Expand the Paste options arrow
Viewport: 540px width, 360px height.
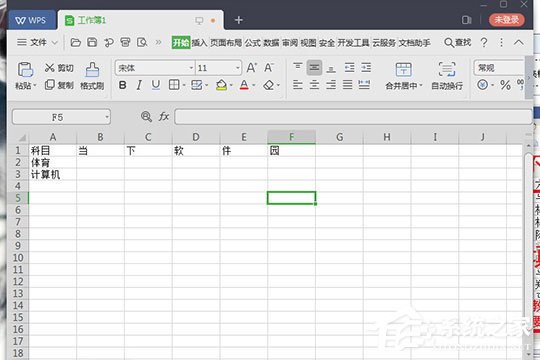[x=34, y=85]
